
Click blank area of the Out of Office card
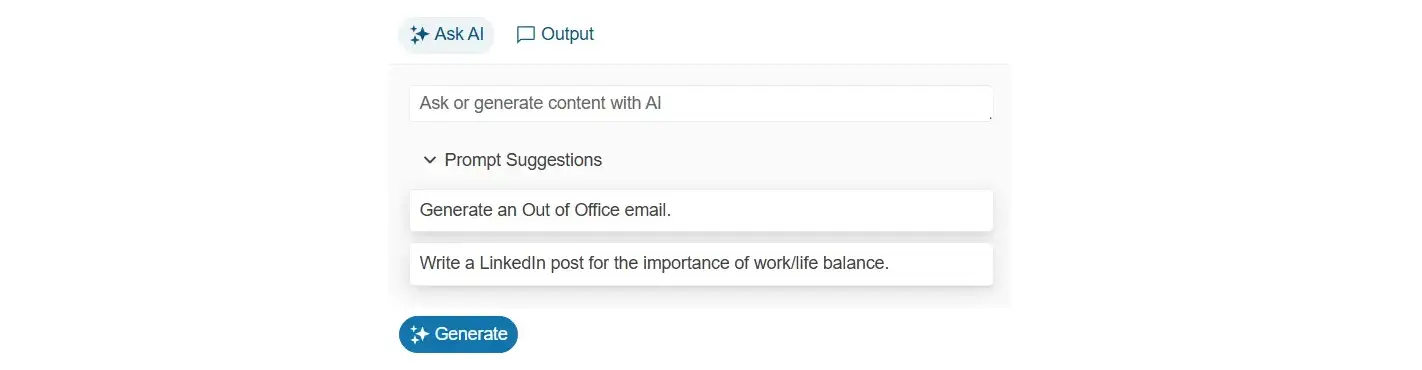[830, 210]
